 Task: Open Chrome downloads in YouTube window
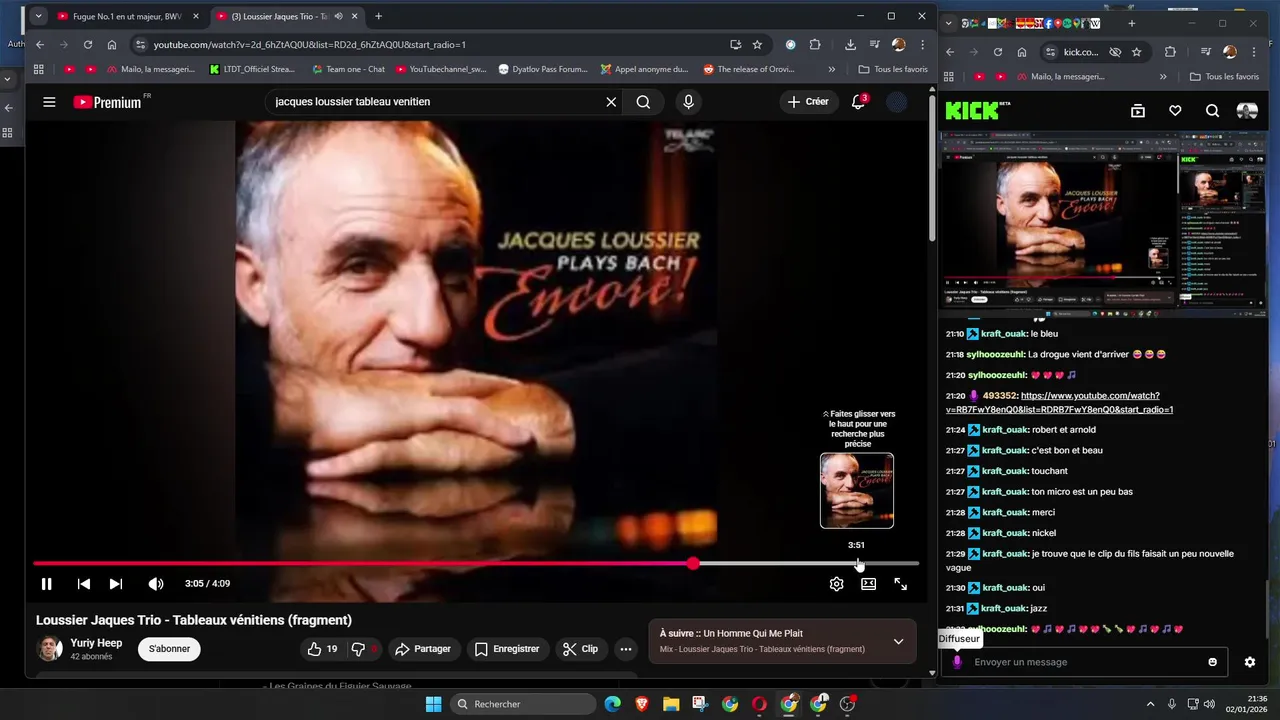pos(850,44)
